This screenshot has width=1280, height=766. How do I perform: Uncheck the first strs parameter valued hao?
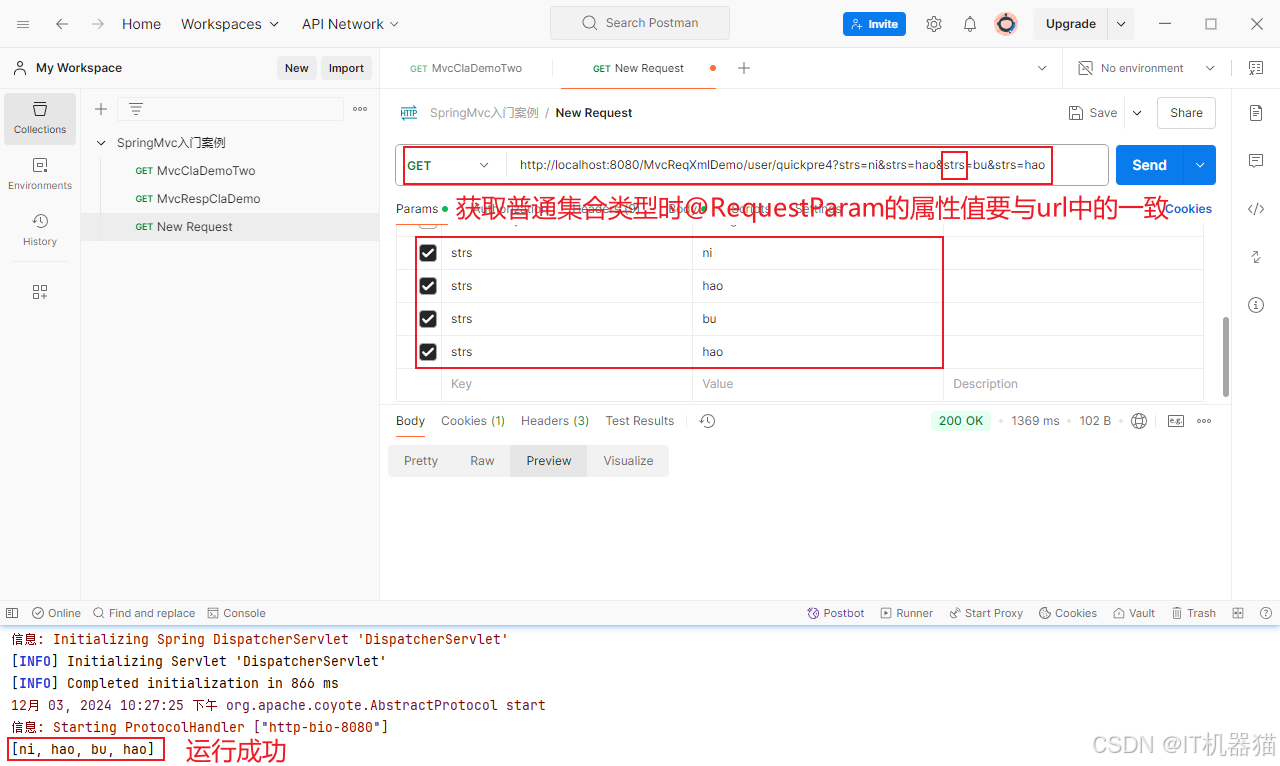tap(428, 286)
